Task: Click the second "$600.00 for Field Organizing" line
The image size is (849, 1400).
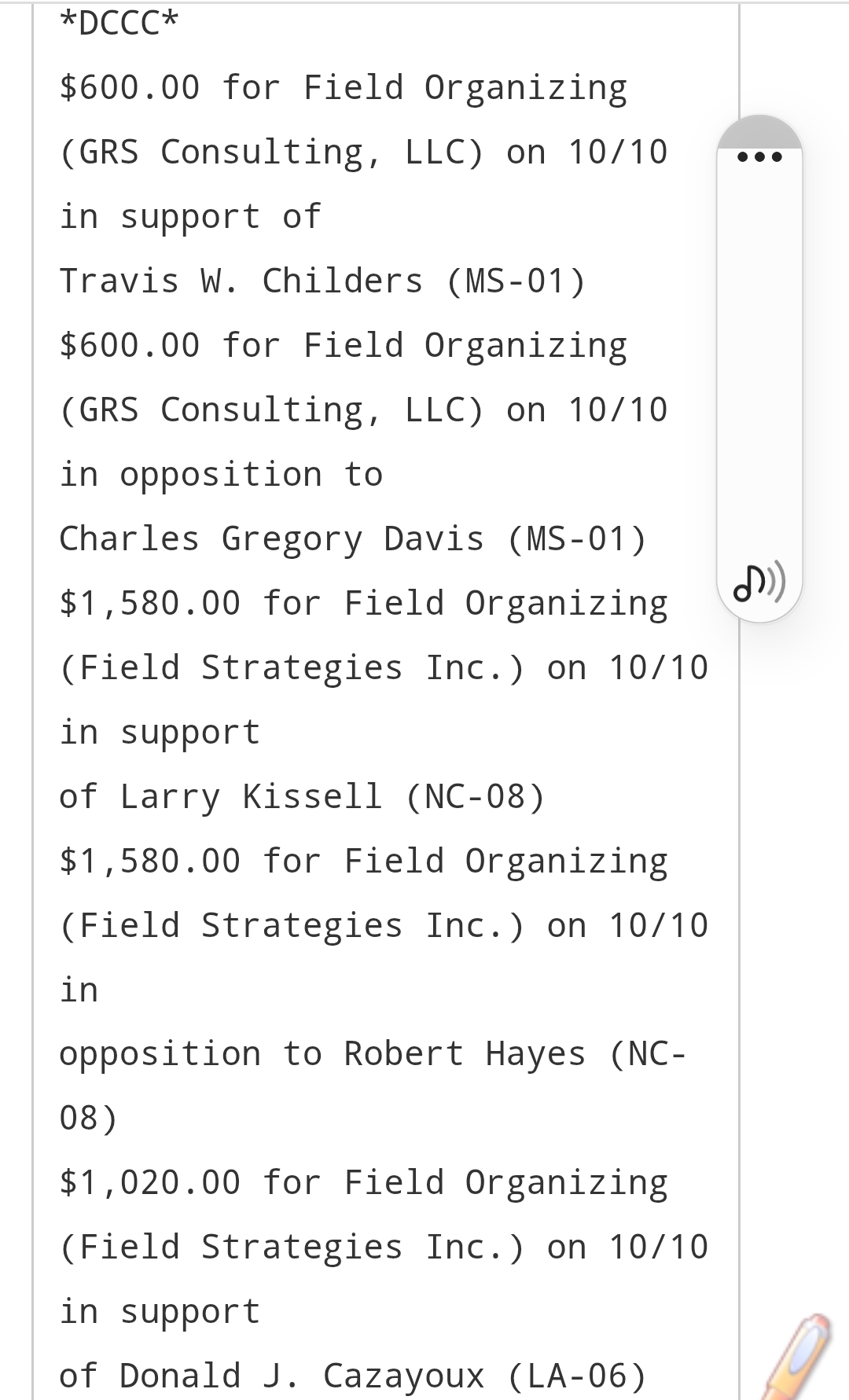Action: (x=344, y=346)
